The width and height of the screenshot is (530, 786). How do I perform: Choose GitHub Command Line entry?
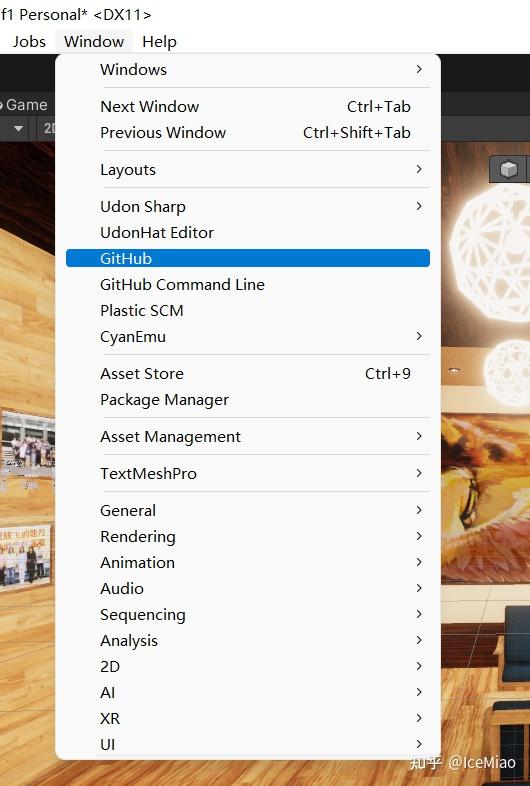pos(248,284)
